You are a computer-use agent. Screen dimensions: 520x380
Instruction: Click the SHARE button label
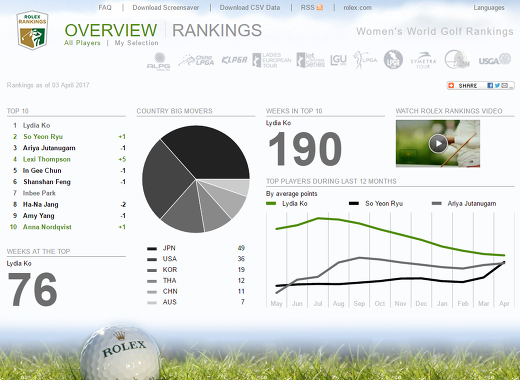(x=468, y=86)
